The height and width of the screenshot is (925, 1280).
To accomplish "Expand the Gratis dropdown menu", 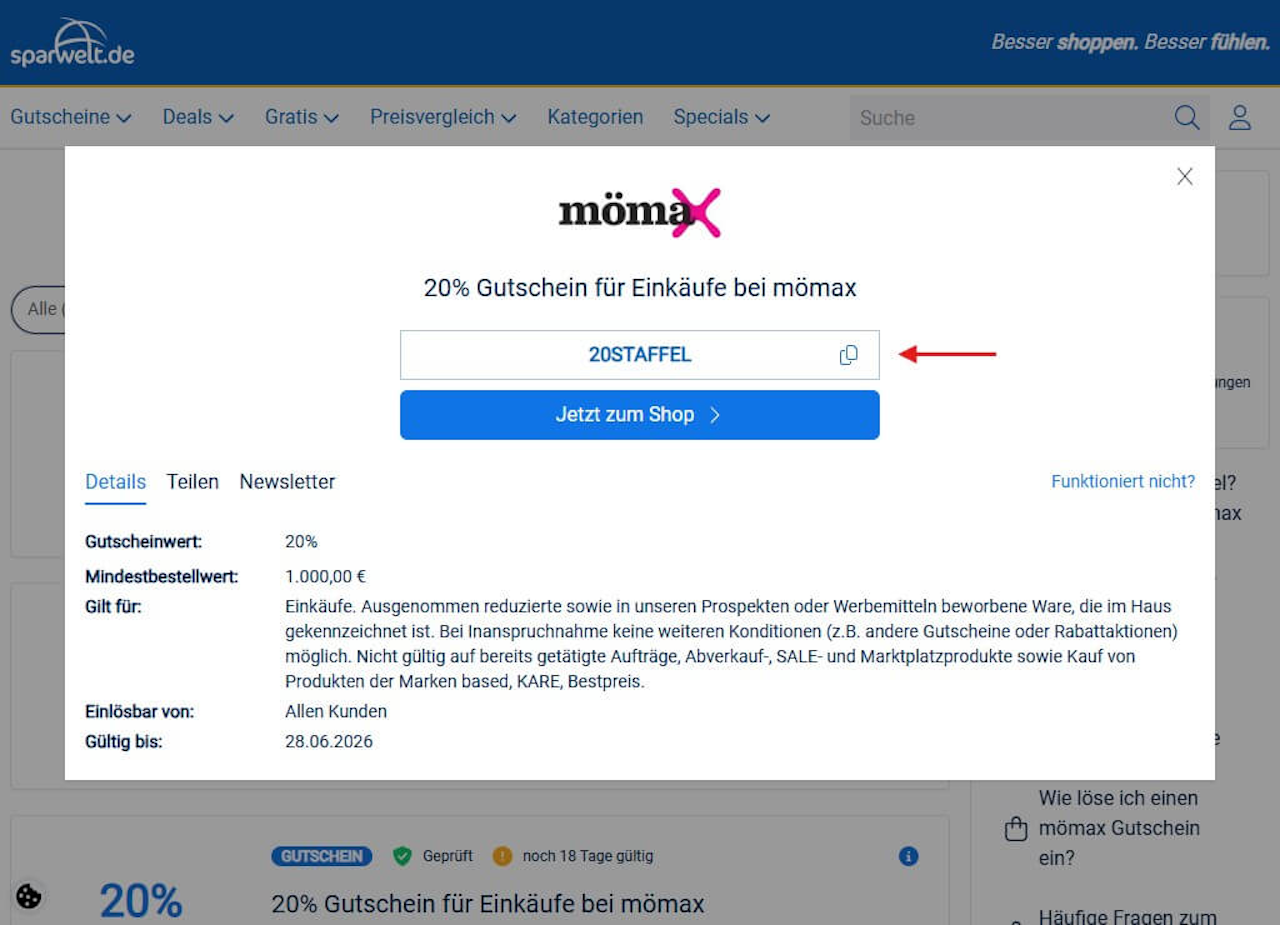I will 302,117.
